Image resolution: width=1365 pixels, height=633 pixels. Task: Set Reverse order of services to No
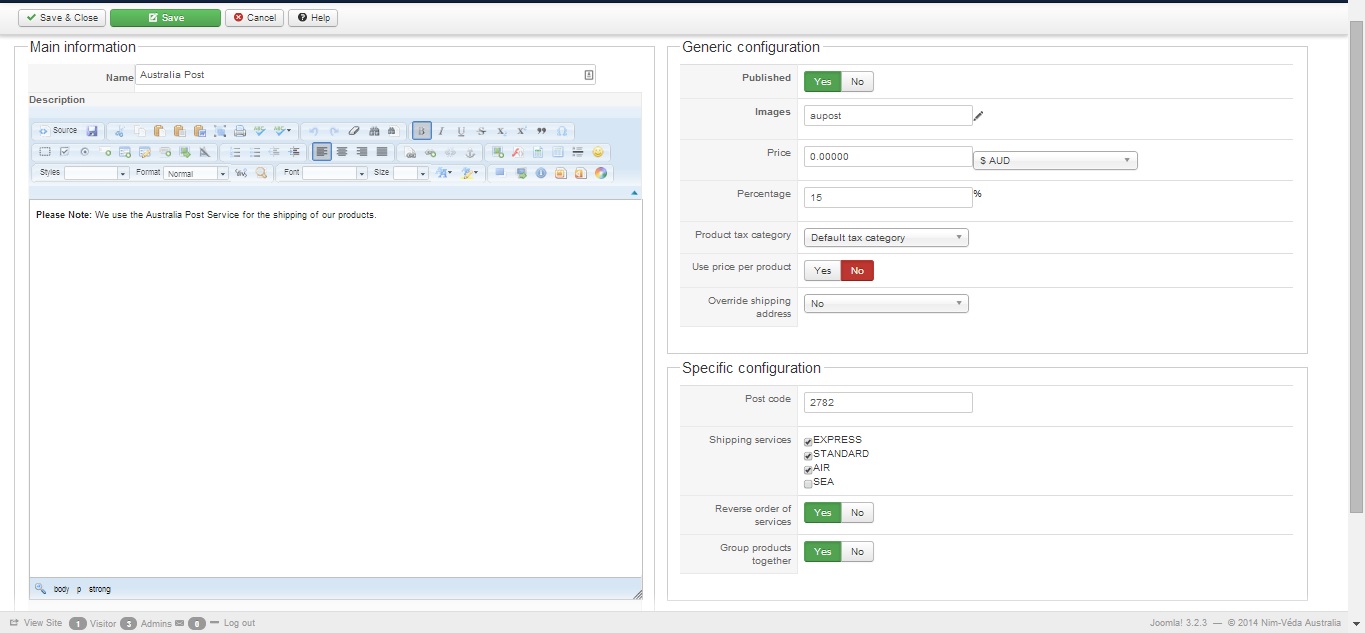[x=857, y=512]
